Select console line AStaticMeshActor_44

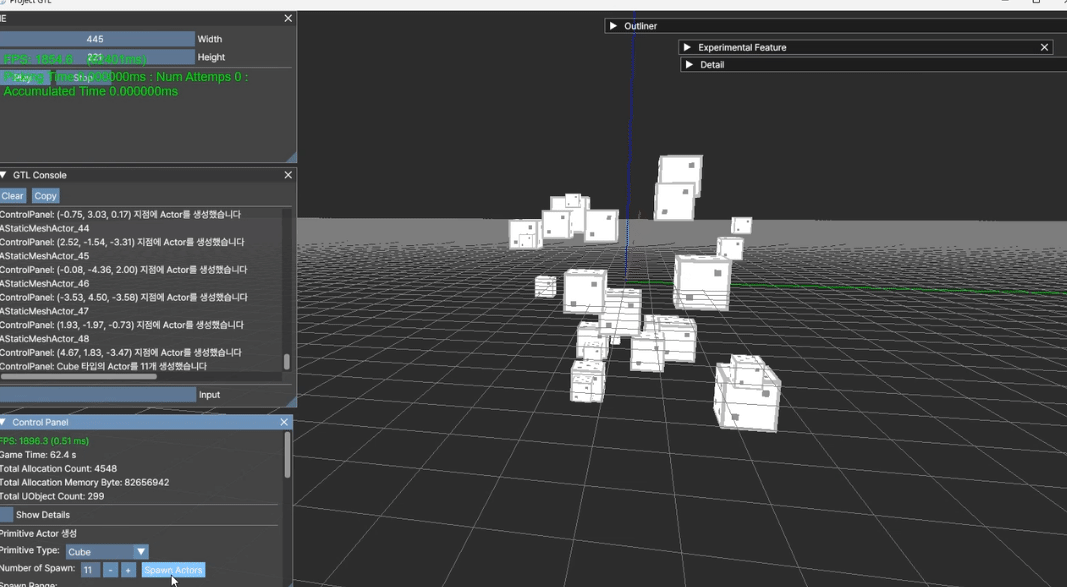[44, 229]
